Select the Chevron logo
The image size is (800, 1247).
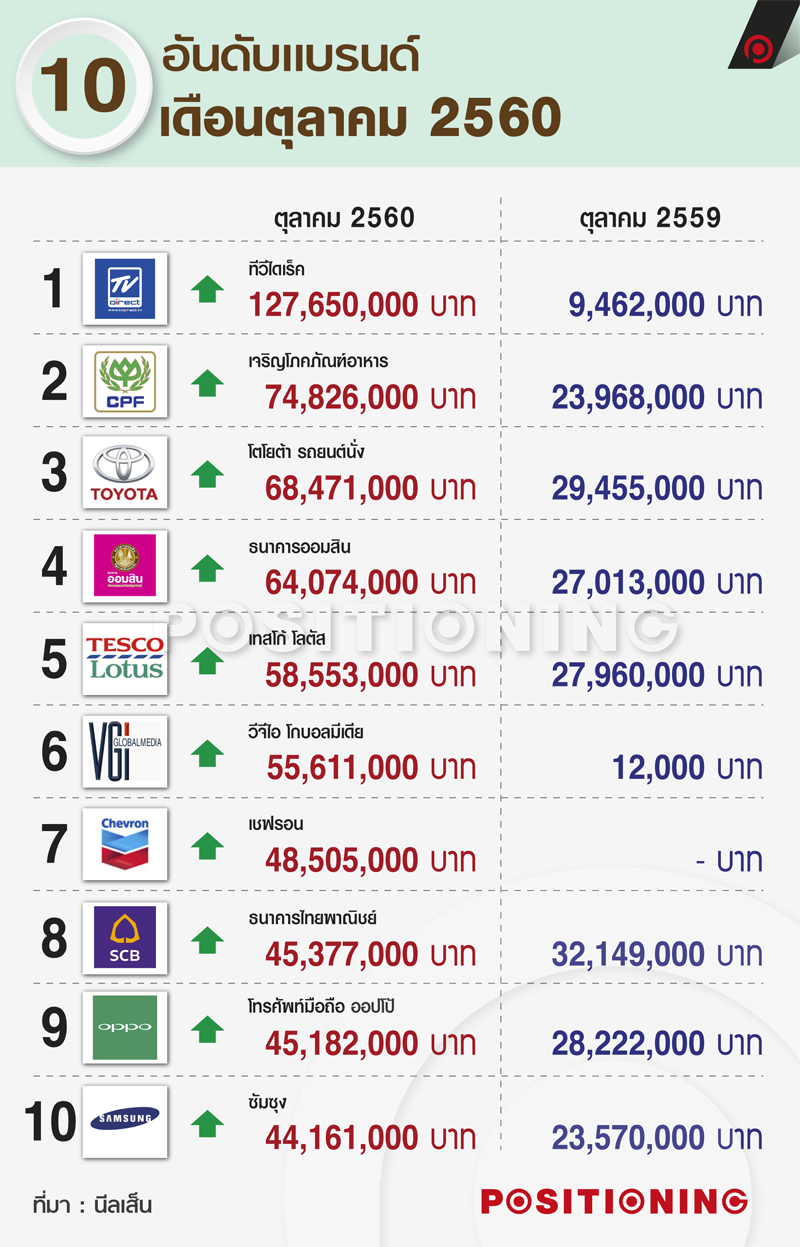tap(125, 843)
